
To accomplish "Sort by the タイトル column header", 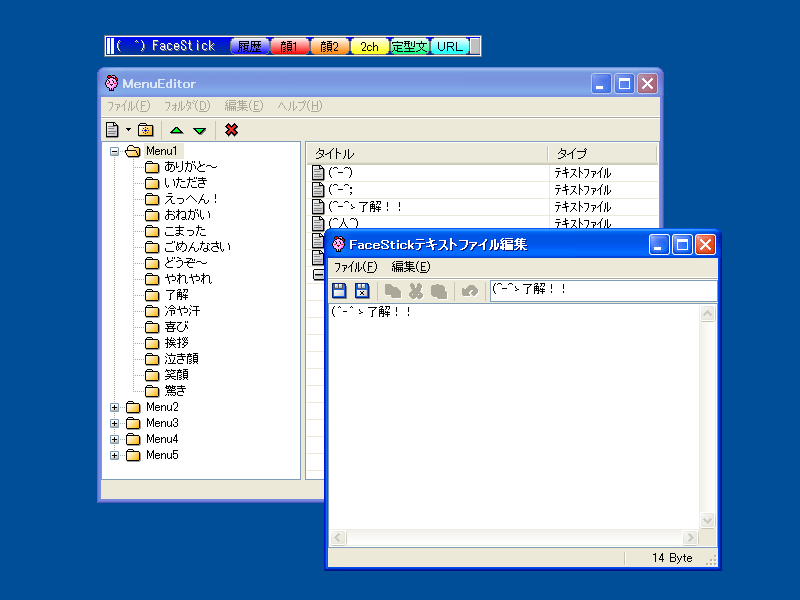I will 428,154.
